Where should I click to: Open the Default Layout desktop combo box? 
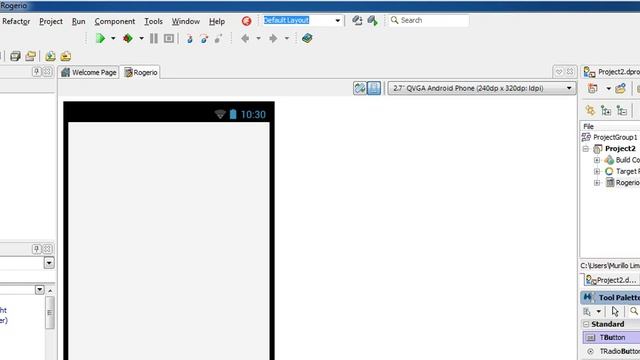coord(302,20)
